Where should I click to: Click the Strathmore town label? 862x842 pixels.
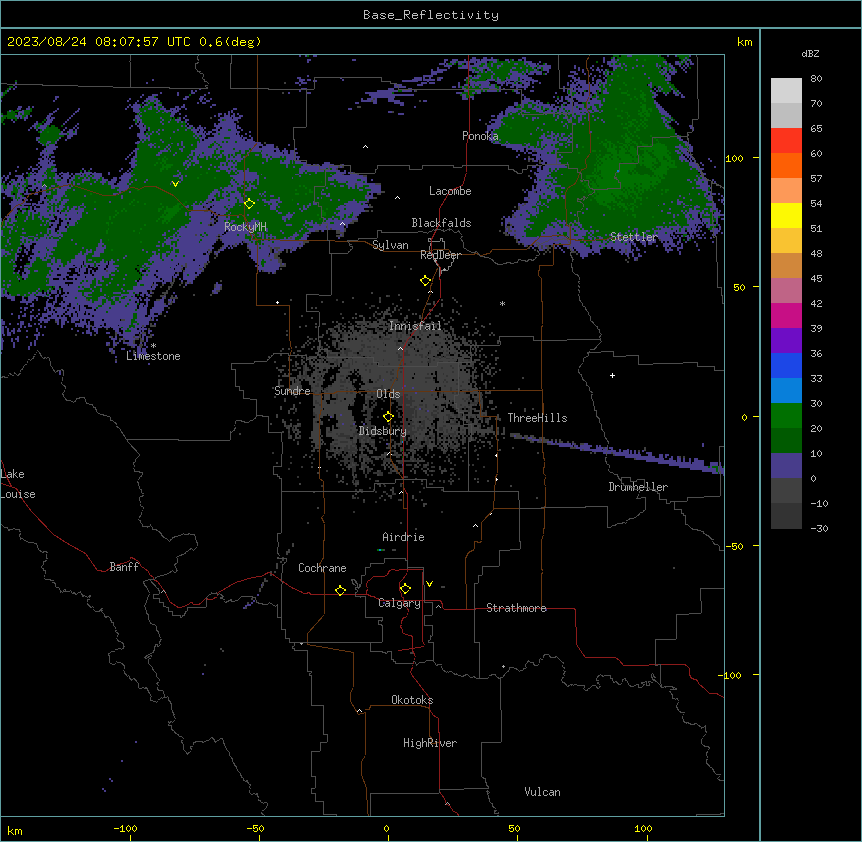[516, 608]
